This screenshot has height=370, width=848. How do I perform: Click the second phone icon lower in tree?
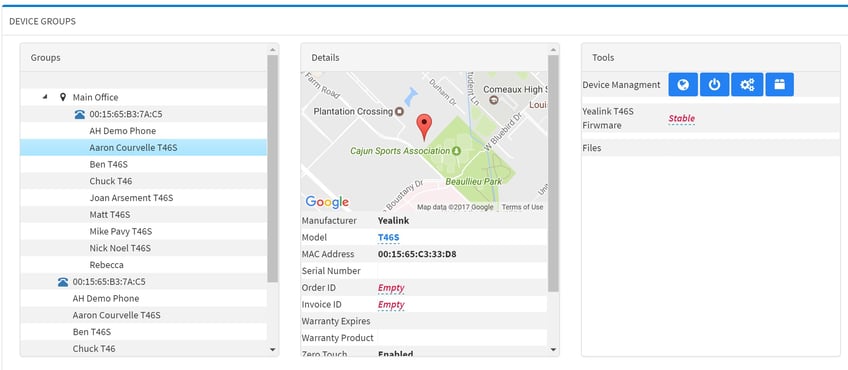[x=63, y=282]
